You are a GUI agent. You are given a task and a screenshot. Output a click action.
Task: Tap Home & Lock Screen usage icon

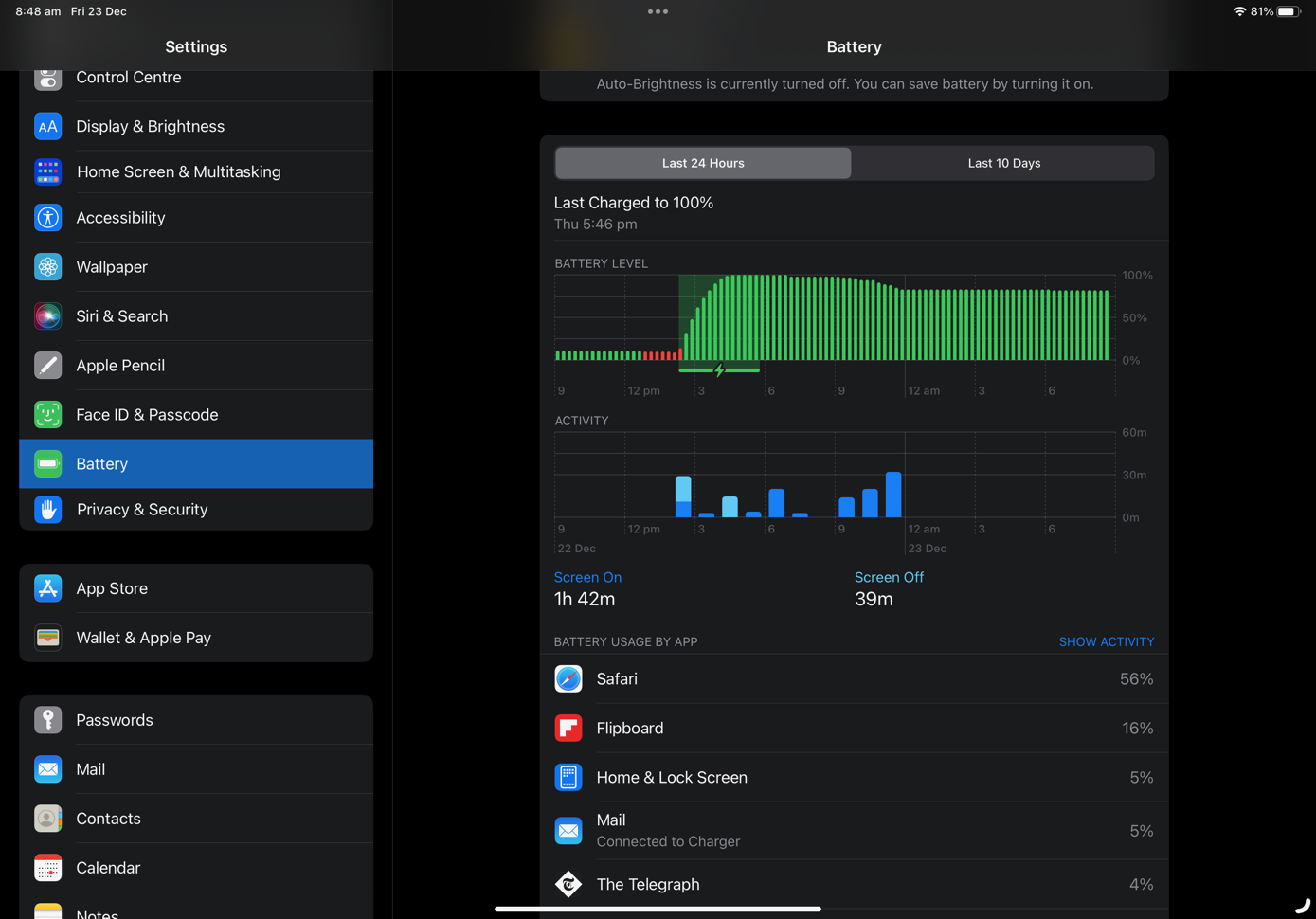coord(568,778)
